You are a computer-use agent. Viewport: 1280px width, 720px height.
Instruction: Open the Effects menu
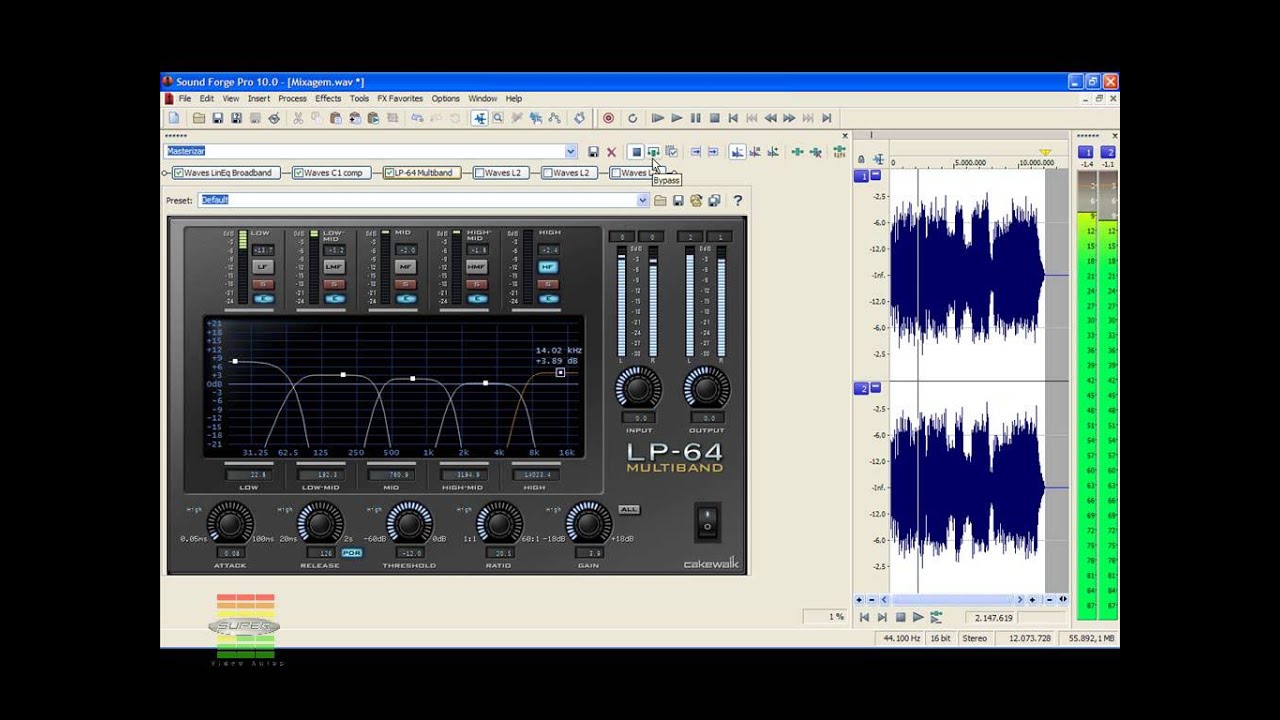tap(328, 99)
